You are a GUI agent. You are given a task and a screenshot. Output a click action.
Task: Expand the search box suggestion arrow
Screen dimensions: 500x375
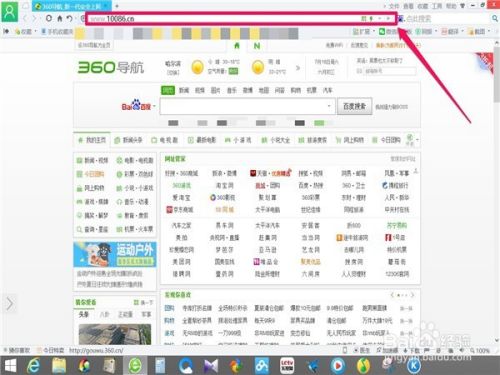[329, 106]
